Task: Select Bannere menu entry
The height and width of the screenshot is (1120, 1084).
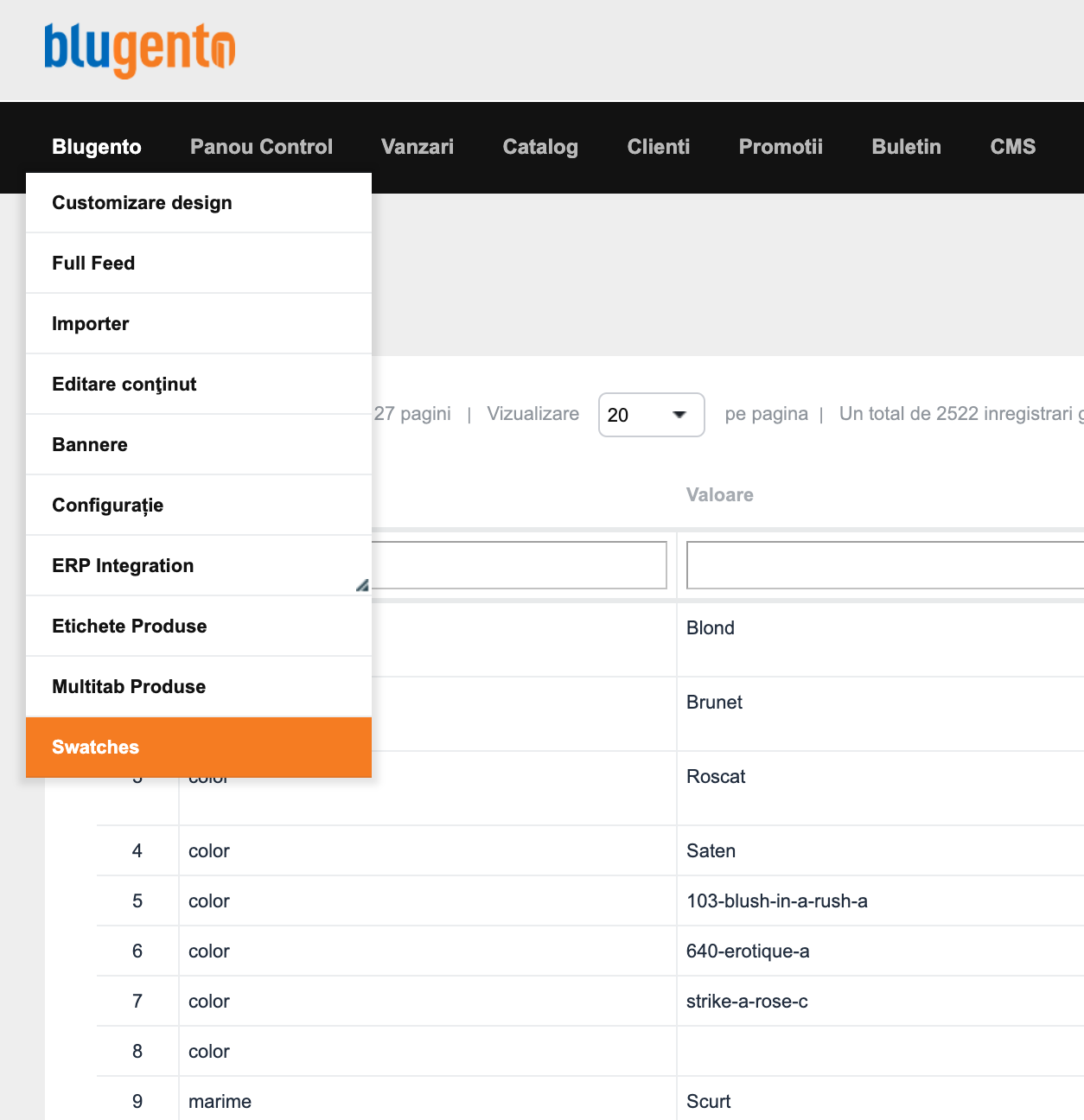Action: pyautogui.click(x=199, y=445)
